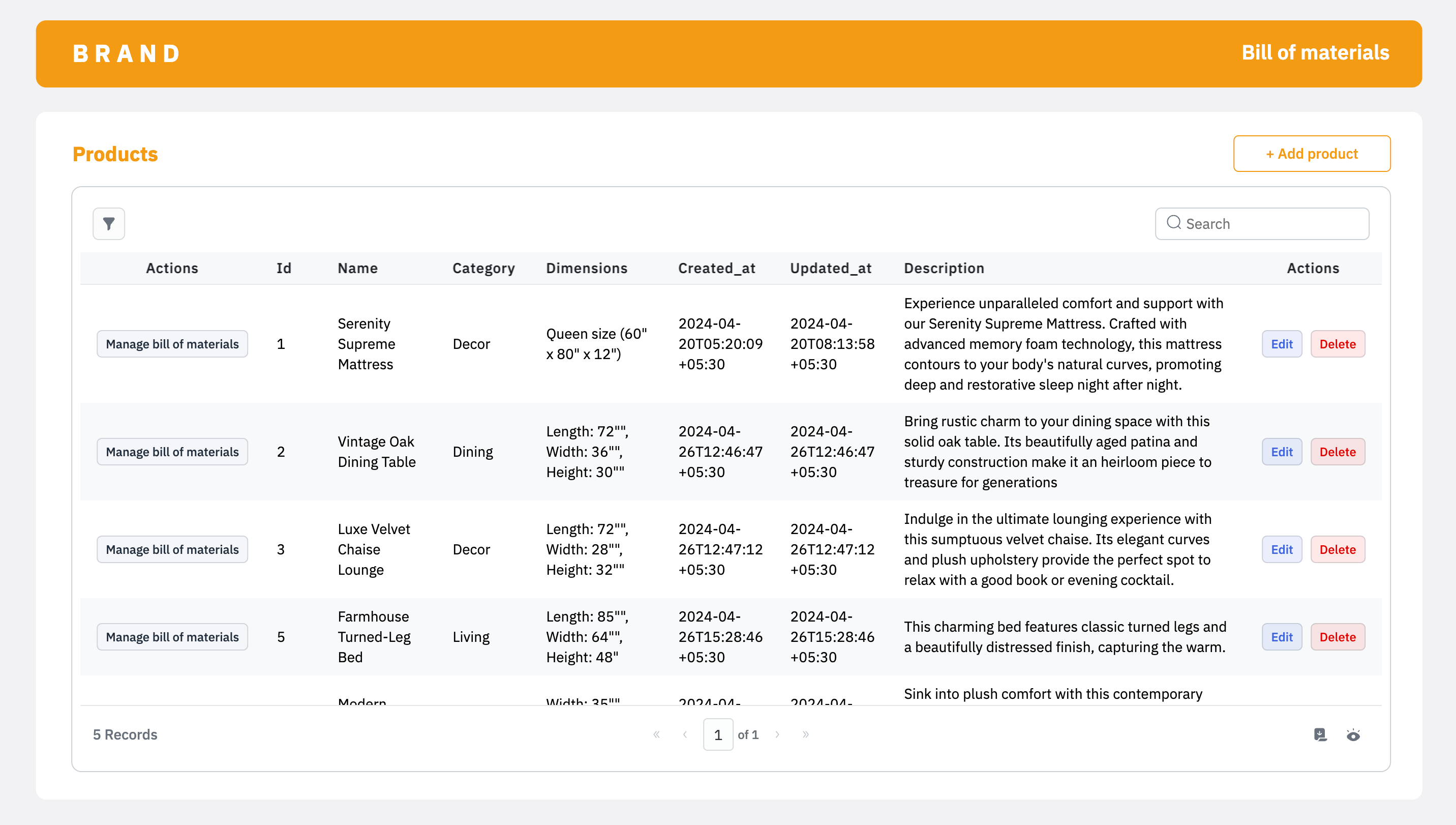
Task: Edit the Vintage Oak Dining Table
Action: click(1282, 452)
